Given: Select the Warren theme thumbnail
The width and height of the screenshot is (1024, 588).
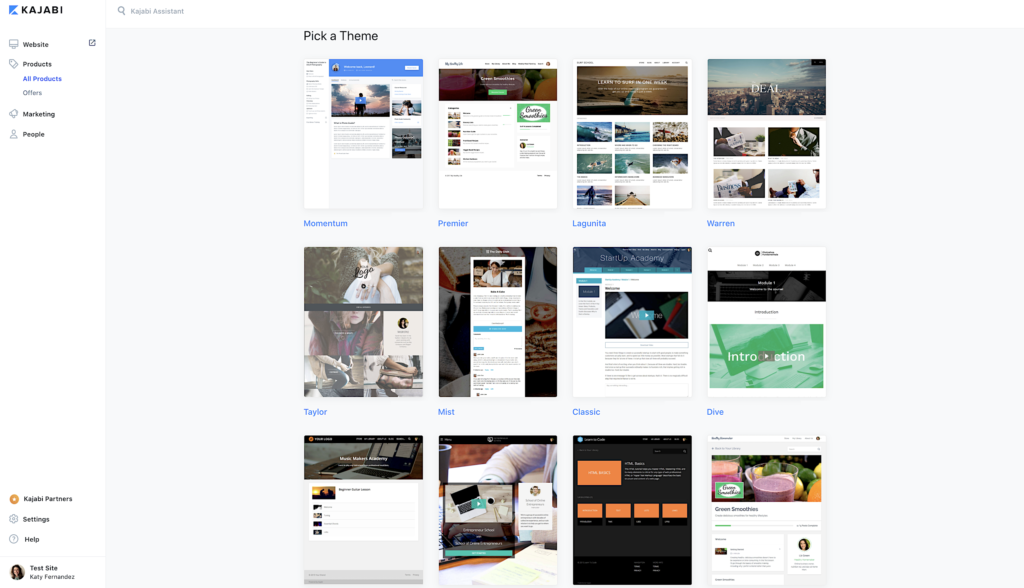Looking at the screenshot, I should [x=767, y=134].
